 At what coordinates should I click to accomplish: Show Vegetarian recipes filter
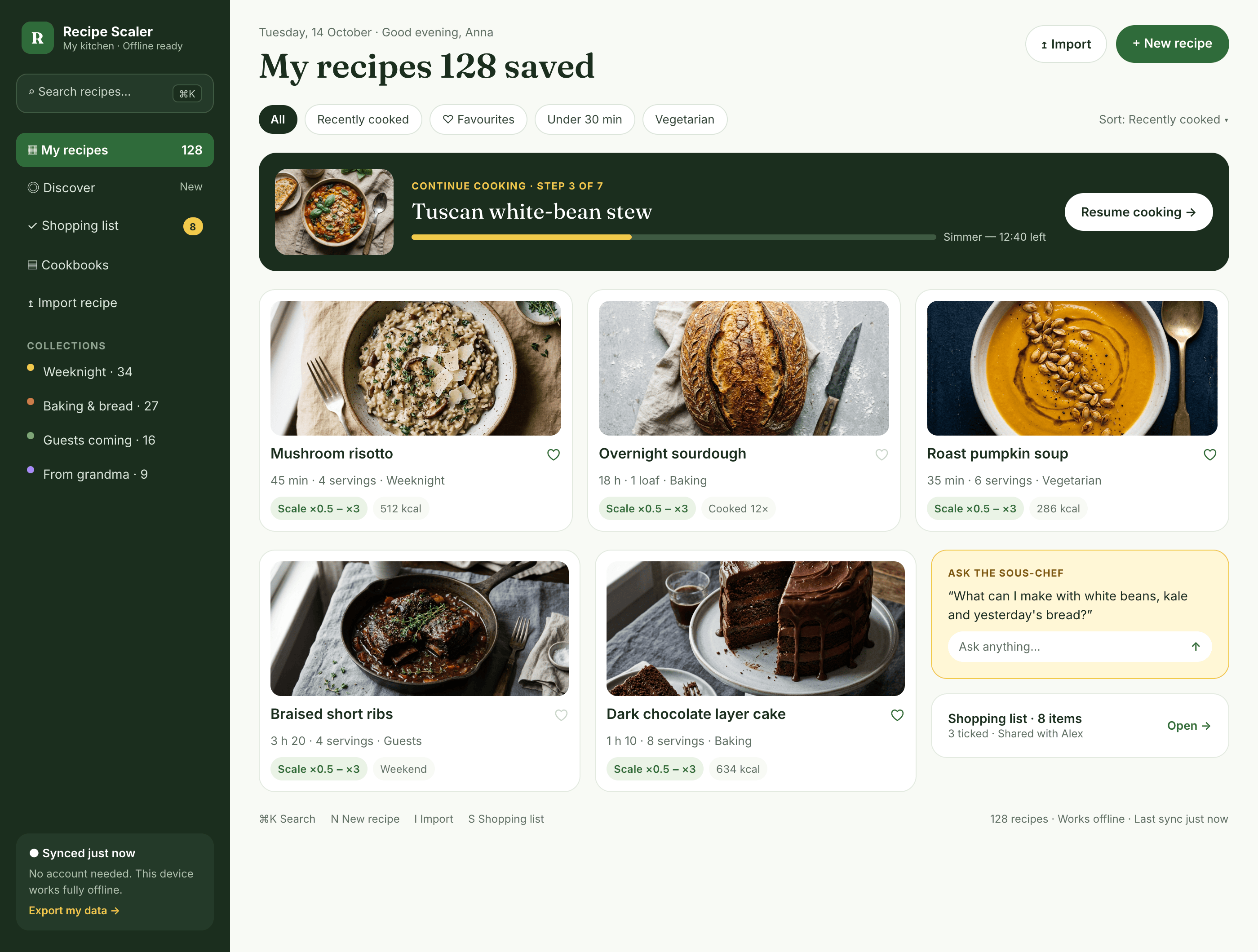click(685, 119)
